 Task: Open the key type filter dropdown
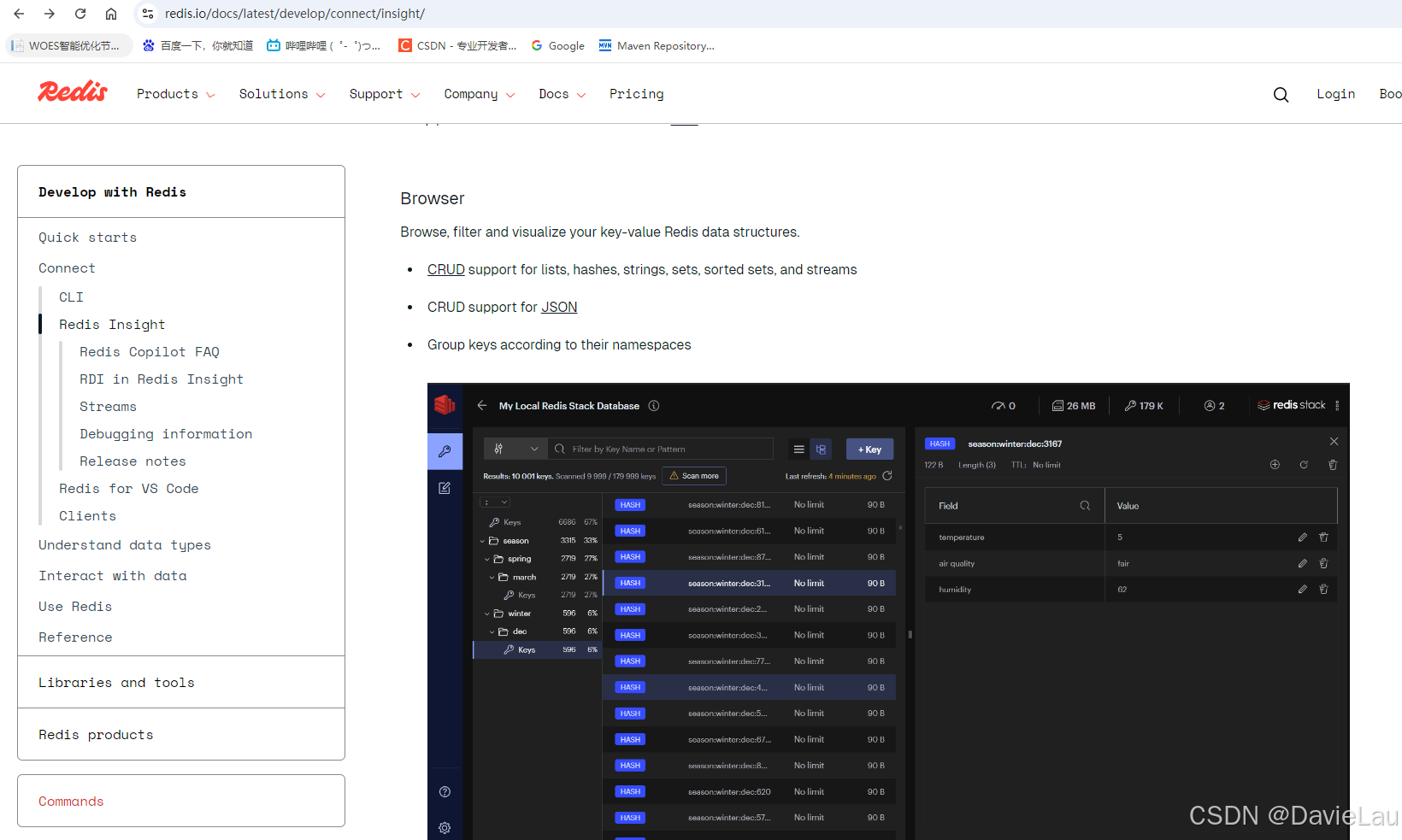(x=515, y=449)
